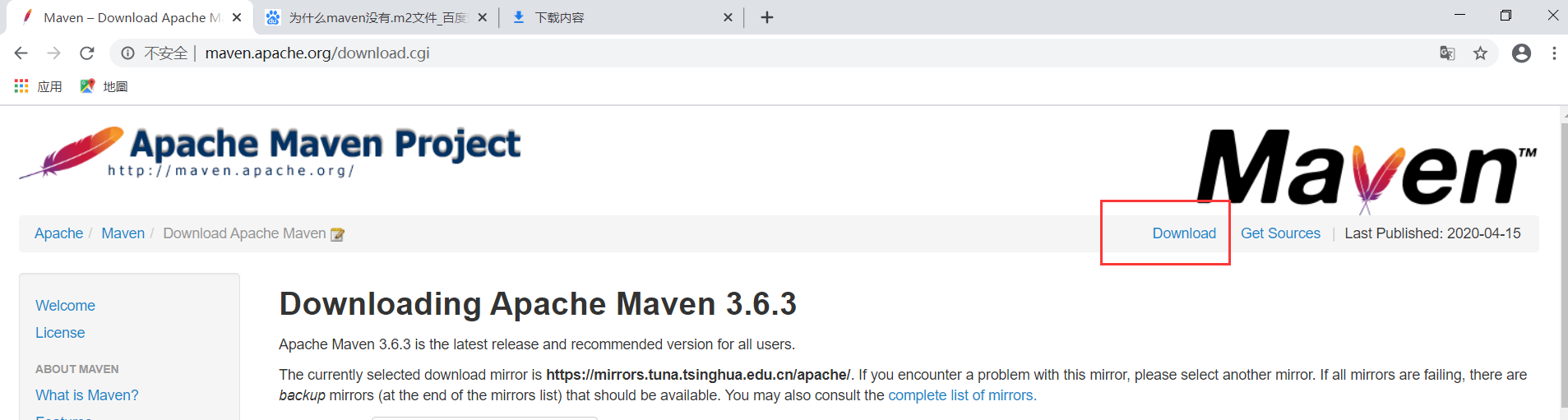Open Google Translate icon in address bar
This screenshot has height=420, width=1568.
(x=1447, y=53)
